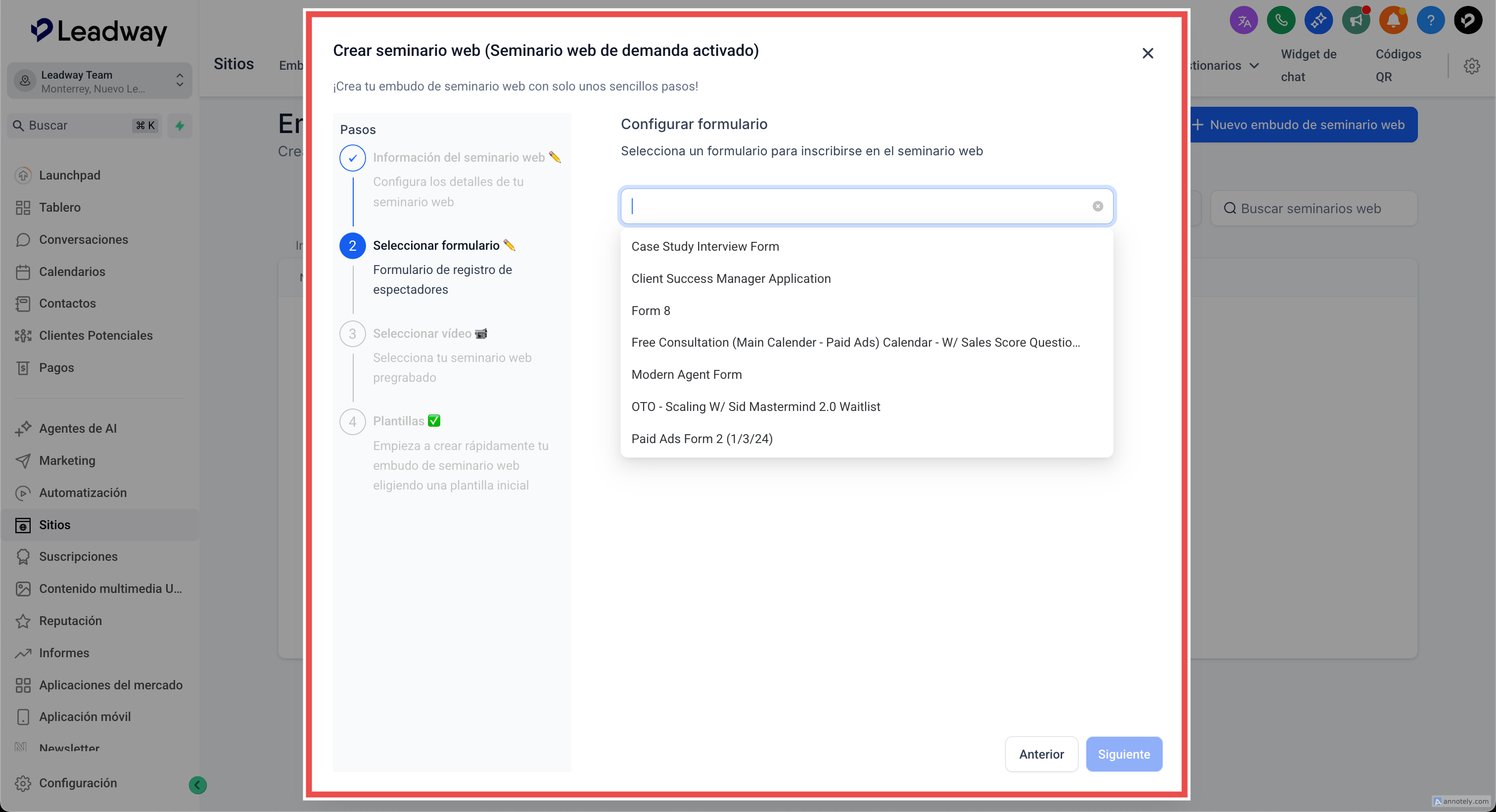Expand the Leadway Team account switcher
This screenshot has width=1496, height=812.
(99, 81)
